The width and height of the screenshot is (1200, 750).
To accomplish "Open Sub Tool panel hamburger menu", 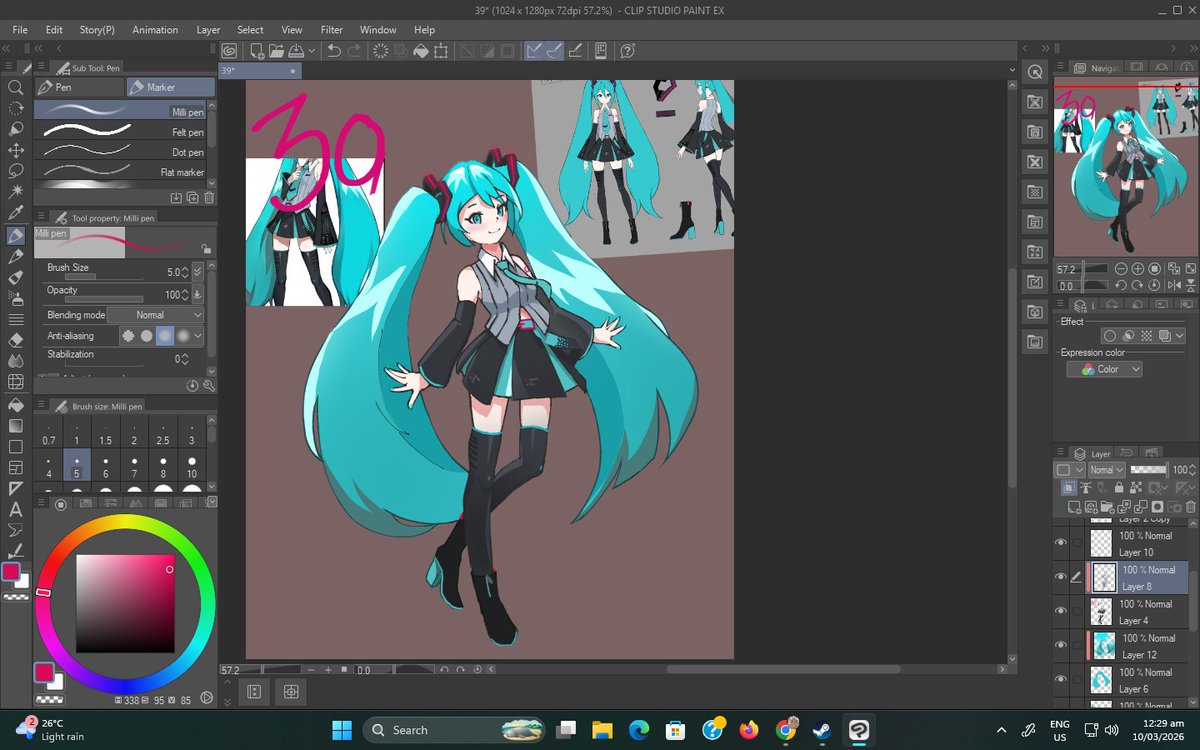I will (40, 68).
